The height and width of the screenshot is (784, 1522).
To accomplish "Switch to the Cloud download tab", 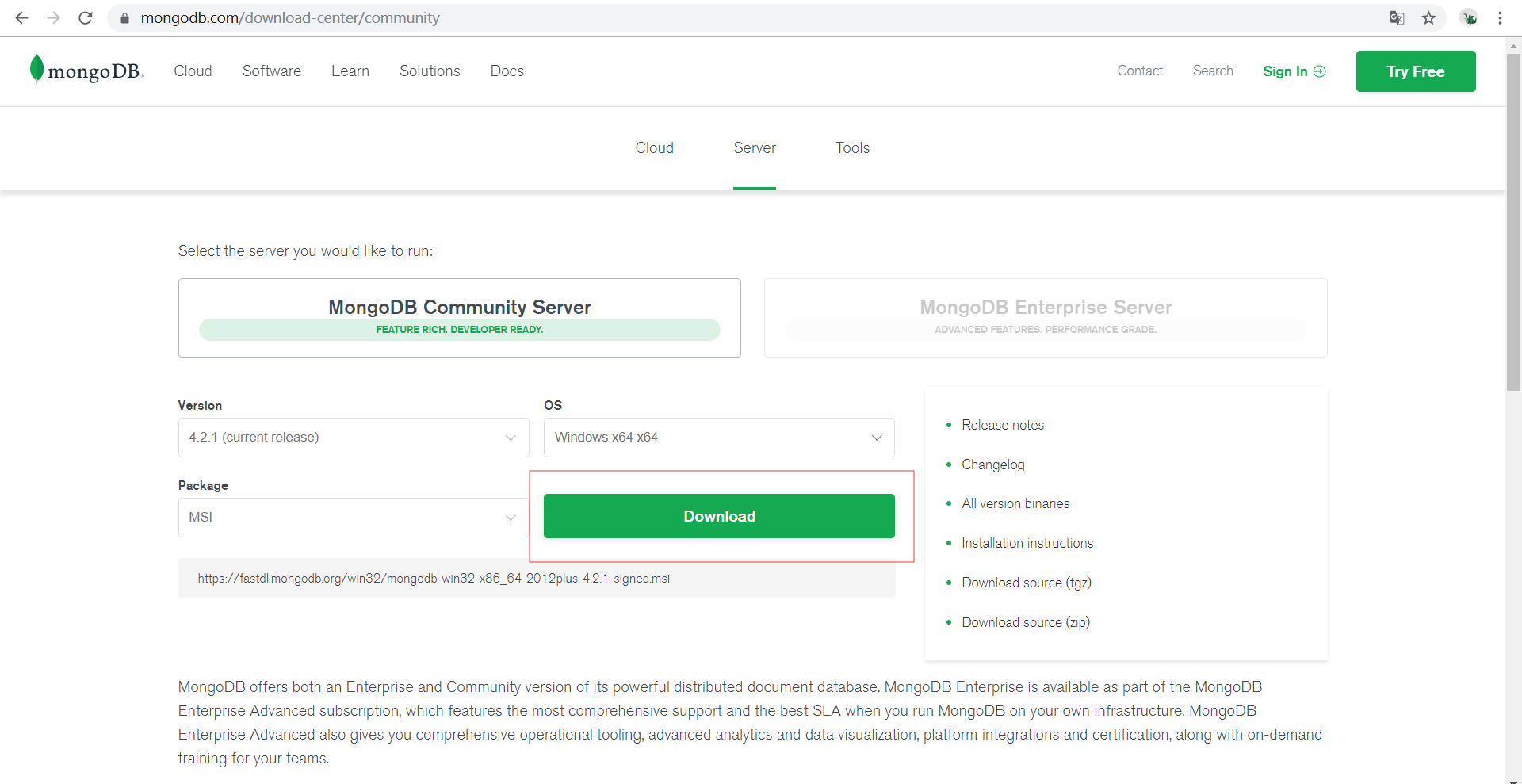I will coord(654,147).
